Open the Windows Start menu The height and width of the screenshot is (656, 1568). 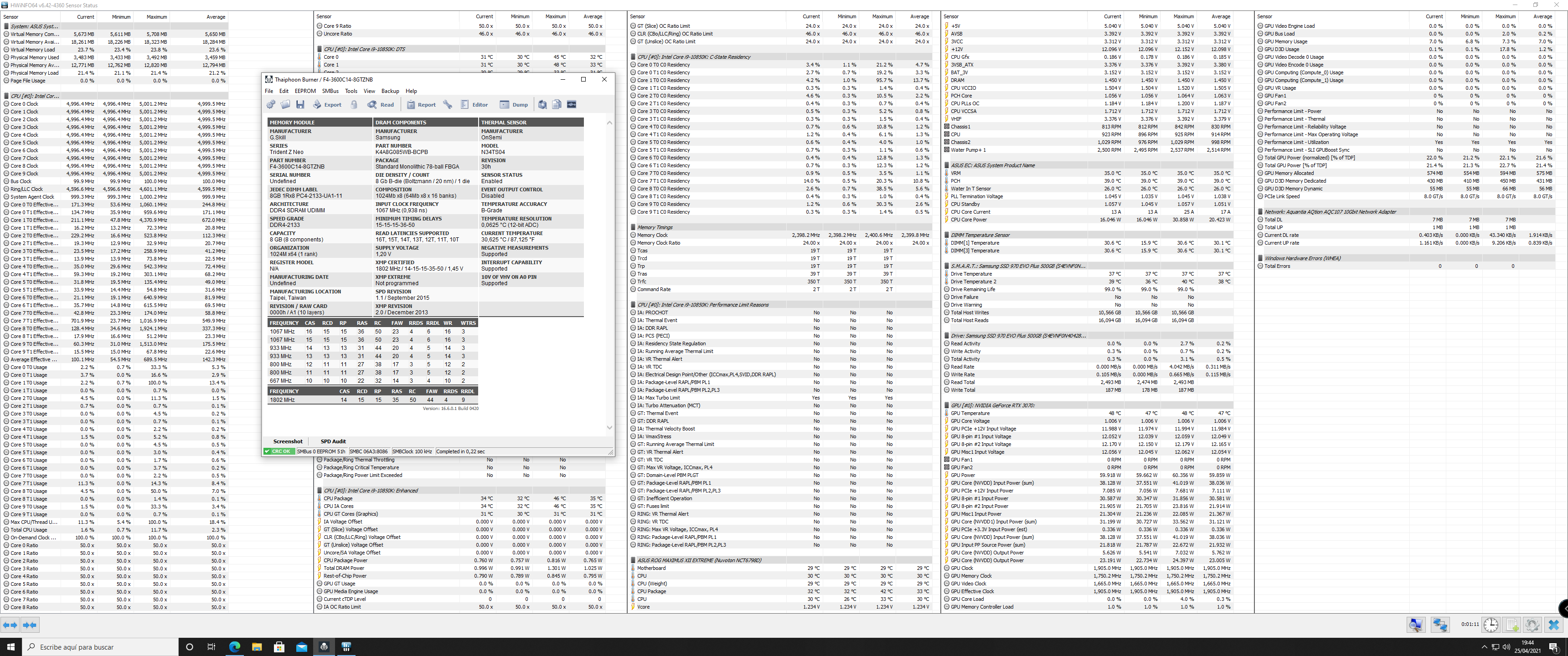click(10, 647)
